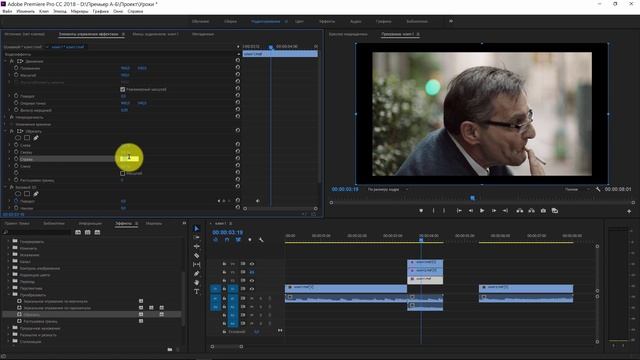Select the Selection tool arrow

(196, 229)
